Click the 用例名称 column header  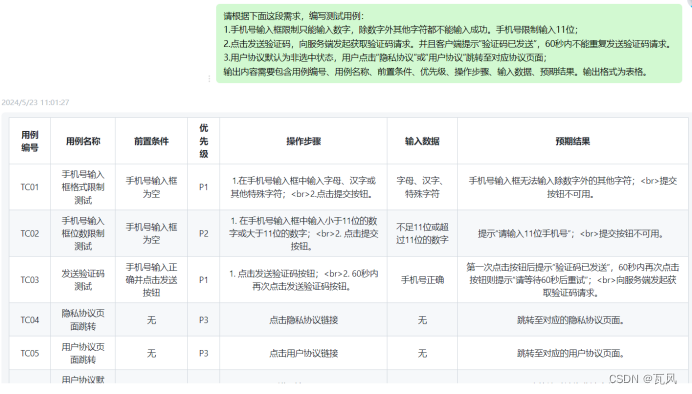tap(83, 141)
